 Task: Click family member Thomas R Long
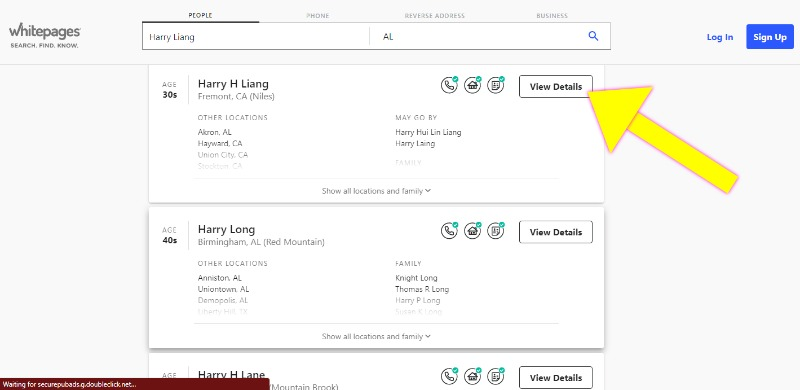422,289
